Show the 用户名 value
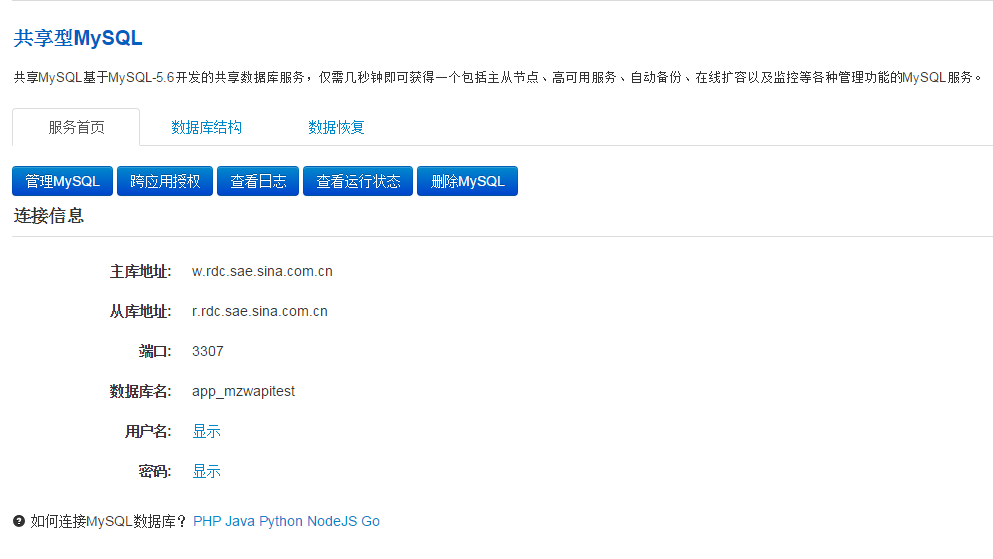Viewport: 993px width, 559px height. click(206, 432)
